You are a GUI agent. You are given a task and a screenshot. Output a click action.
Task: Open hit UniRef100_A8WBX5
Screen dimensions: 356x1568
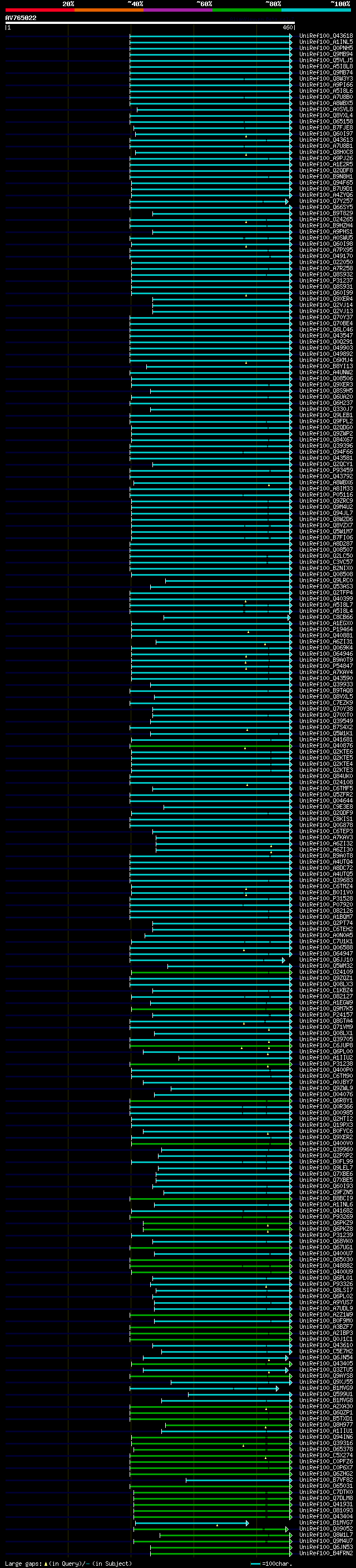coord(326,103)
